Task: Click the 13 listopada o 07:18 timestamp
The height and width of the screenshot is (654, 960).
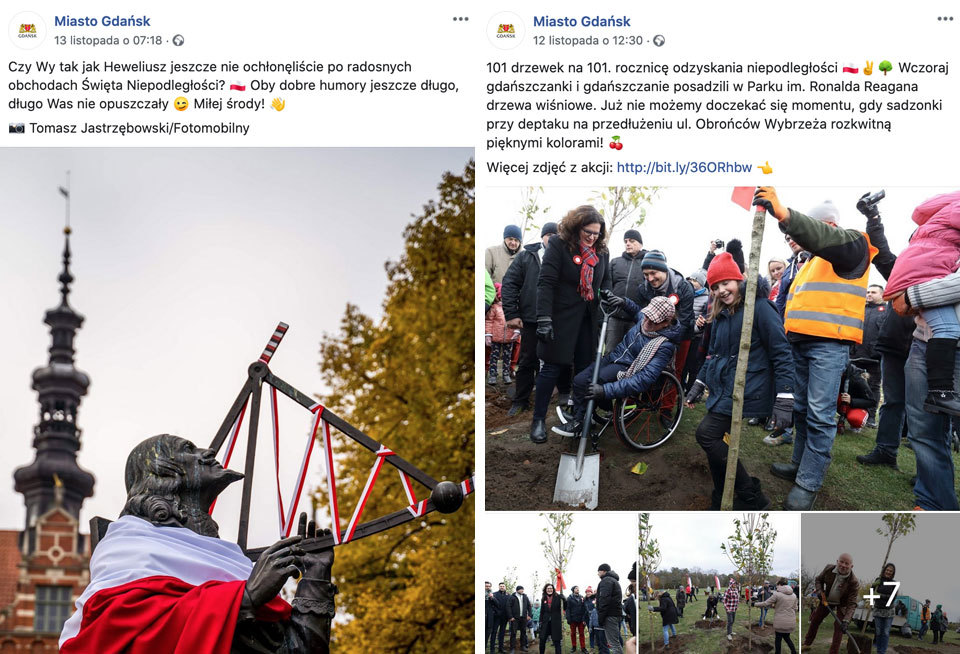Action: (108, 40)
